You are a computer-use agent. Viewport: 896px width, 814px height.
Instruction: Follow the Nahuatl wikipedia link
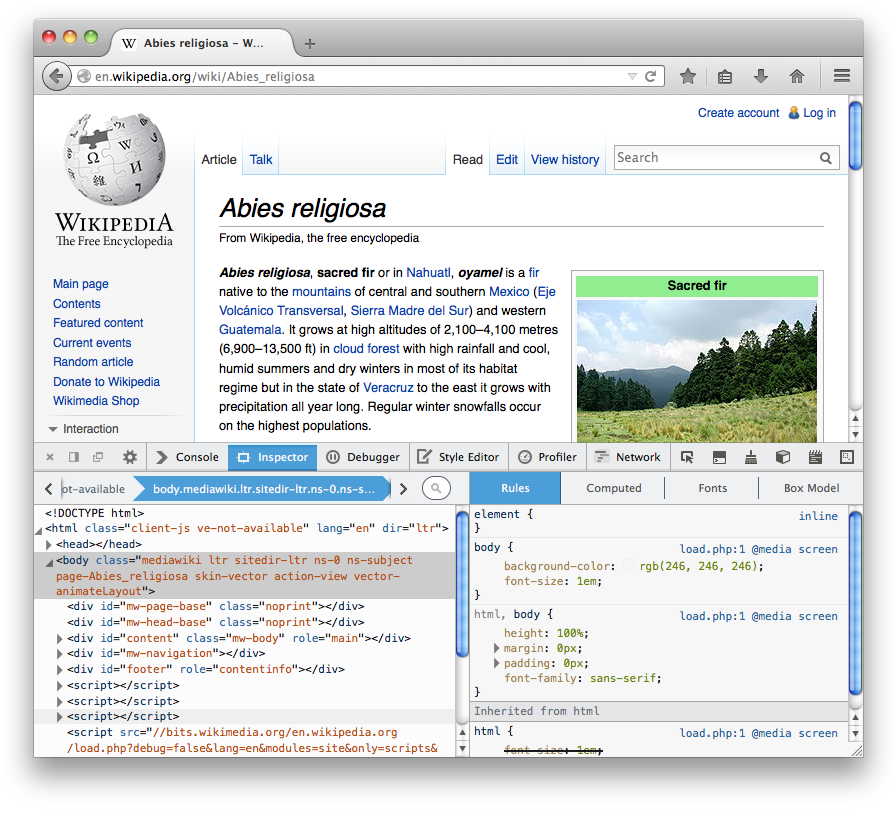tap(429, 272)
